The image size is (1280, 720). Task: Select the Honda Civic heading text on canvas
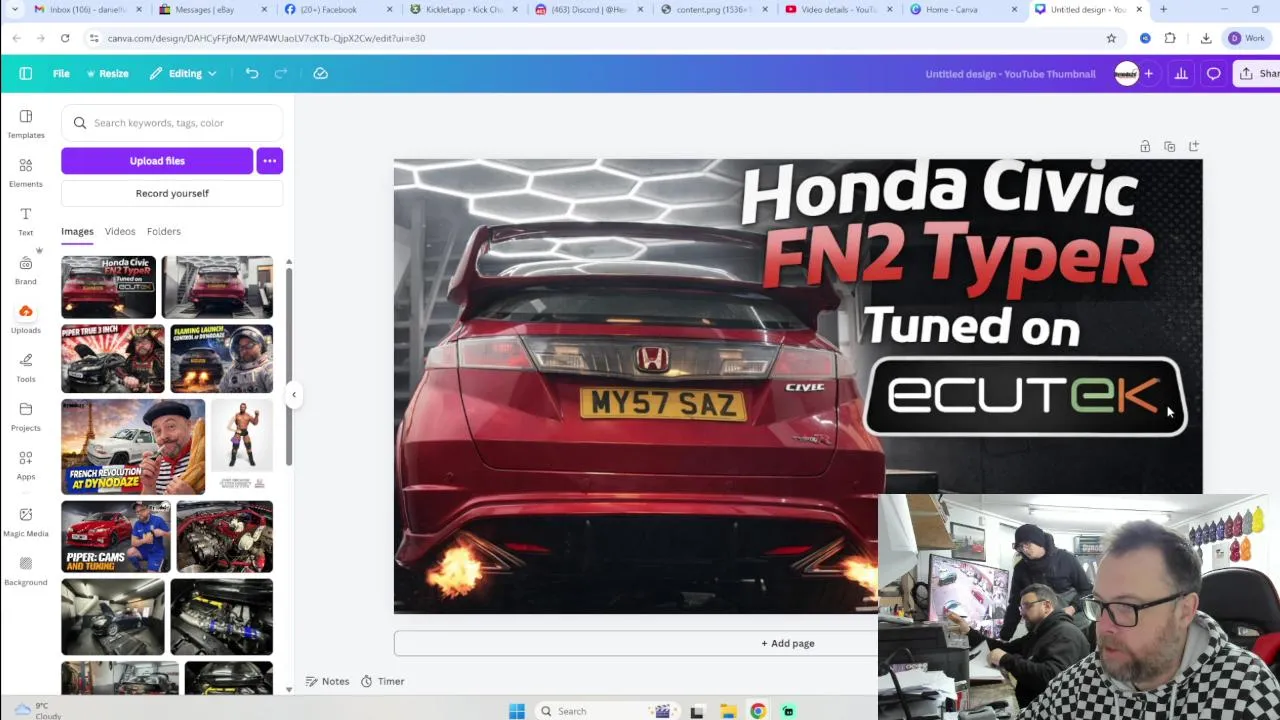(x=940, y=191)
